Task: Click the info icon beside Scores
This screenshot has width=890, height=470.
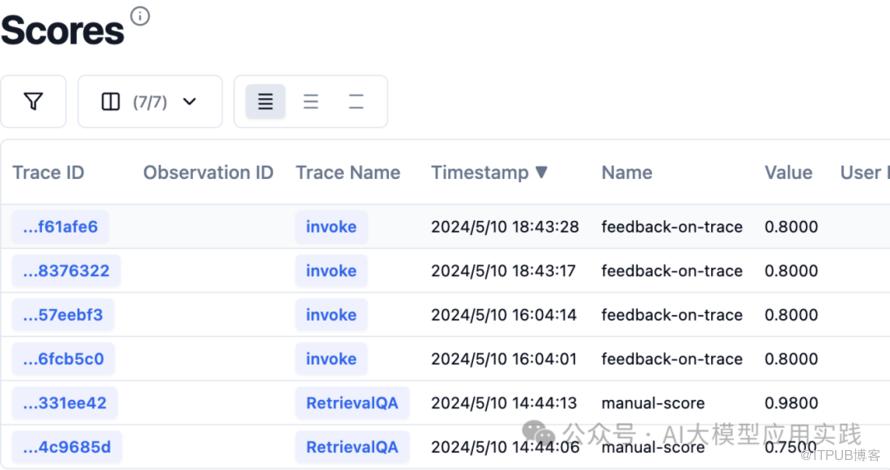Action: pos(140,16)
